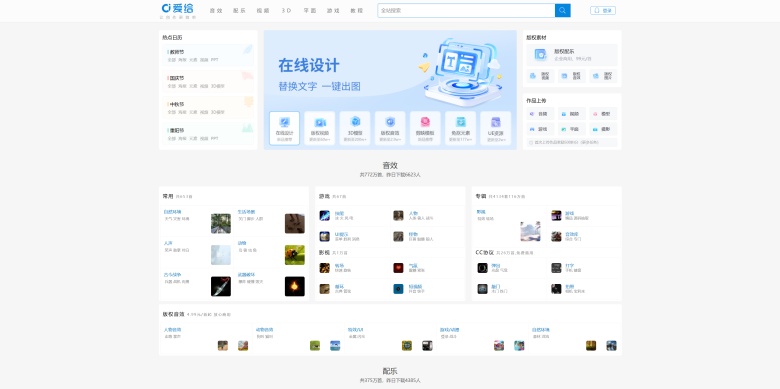Click the 敲门 CC sound icon

[483, 289]
